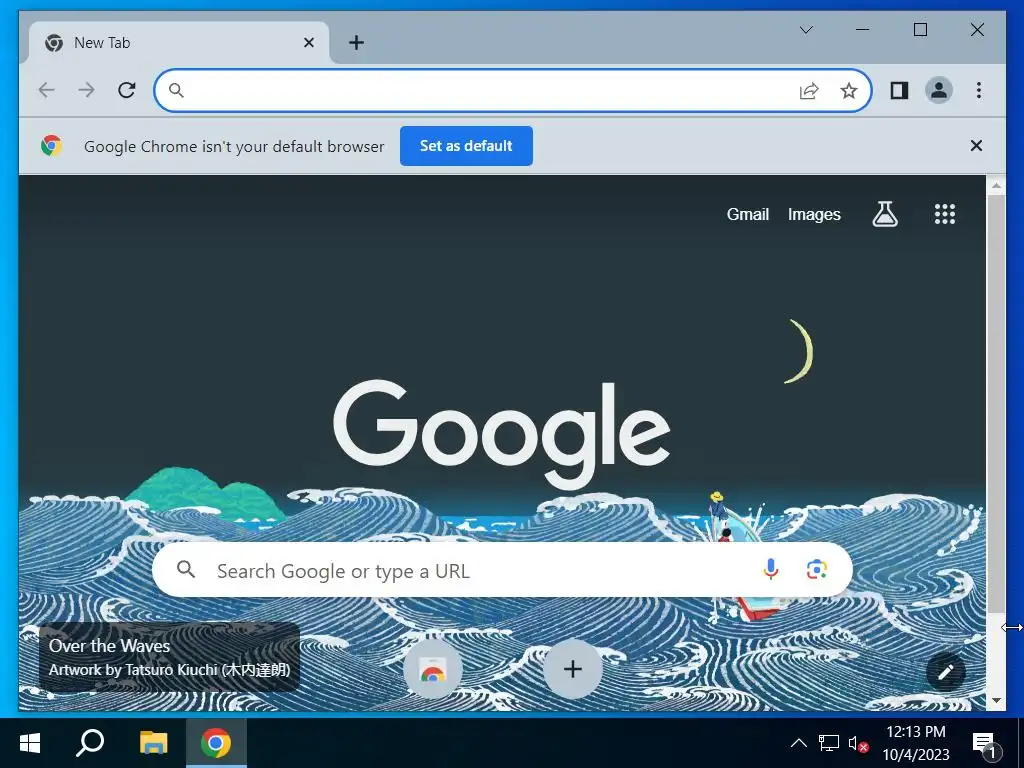The height and width of the screenshot is (768, 1024).
Task: Open the Chrome three-dot menu
Action: [x=978, y=90]
